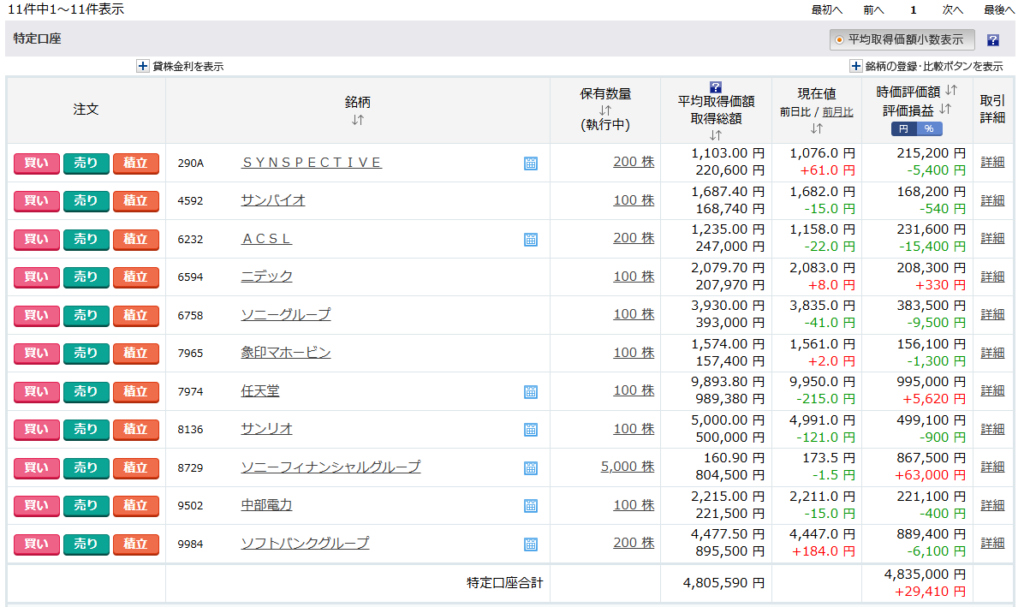Click the 前月比 link in the 現在値 header
The image size is (1024, 607).
pos(838,112)
